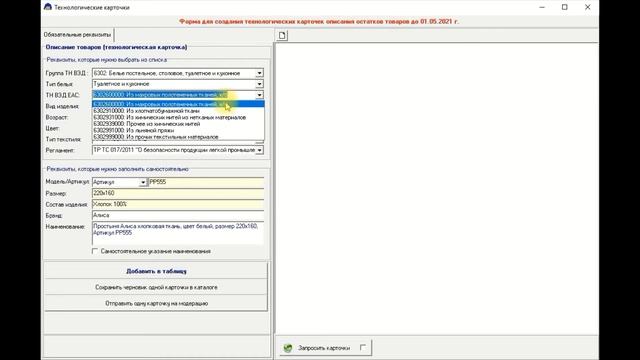The height and width of the screenshot is (360, 640).
Task: Open the Модель/Артикул type dropdown
Action: (142, 182)
